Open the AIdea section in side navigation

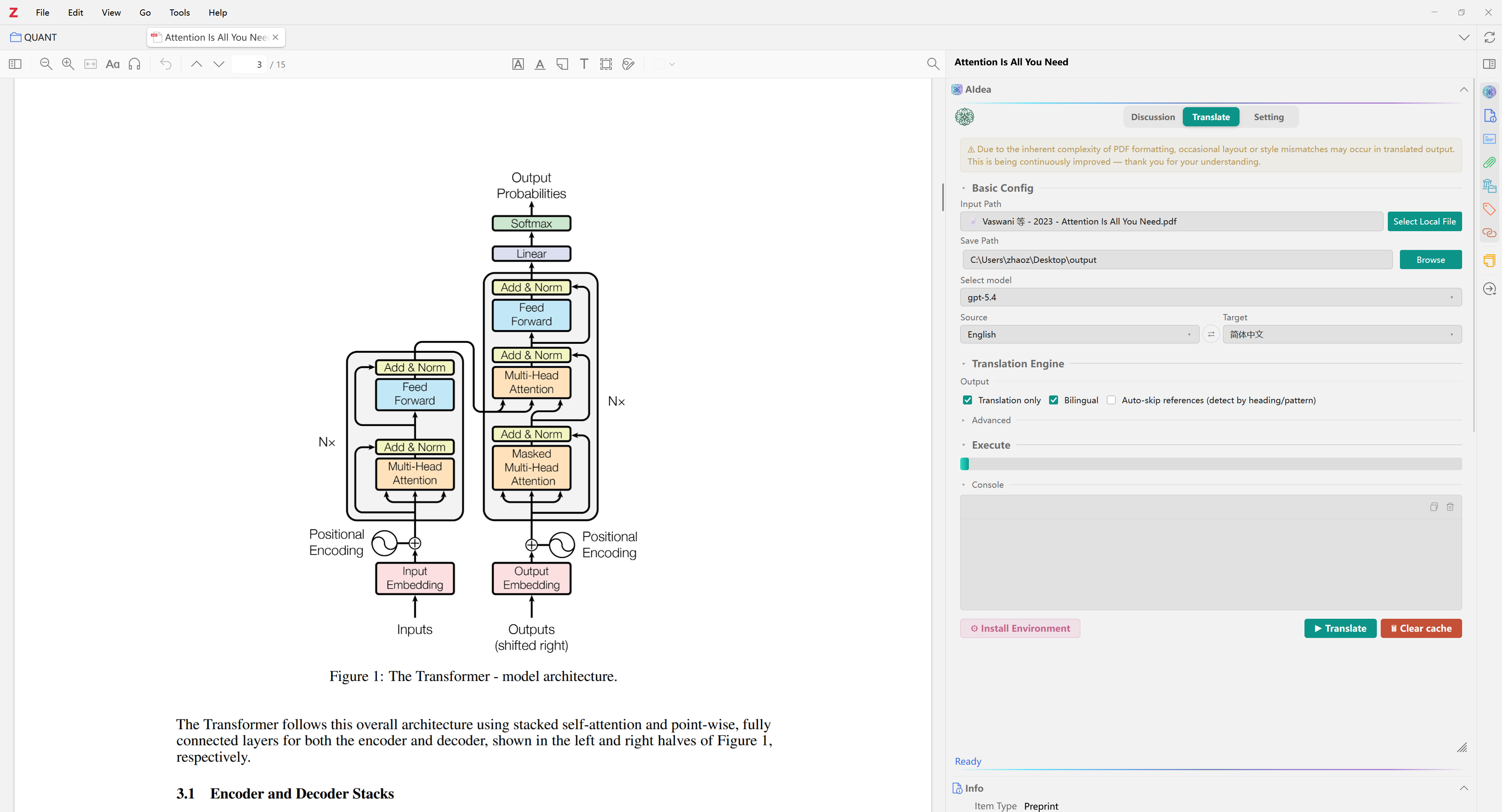coord(1490,92)
